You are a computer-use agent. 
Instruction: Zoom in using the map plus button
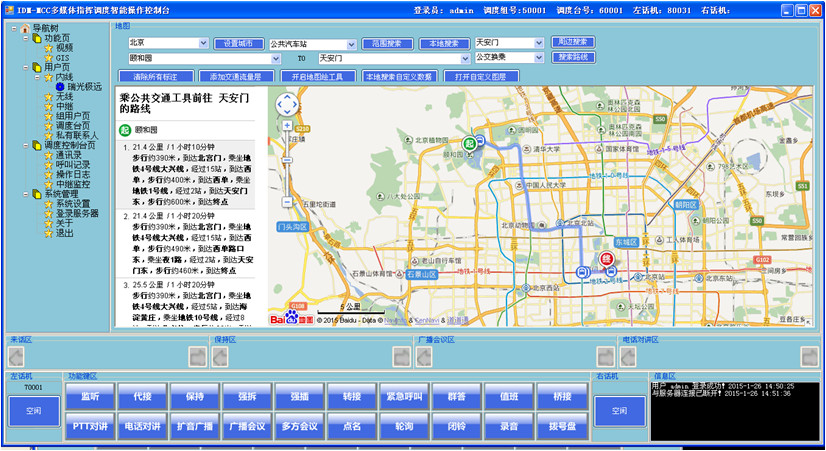287,126
